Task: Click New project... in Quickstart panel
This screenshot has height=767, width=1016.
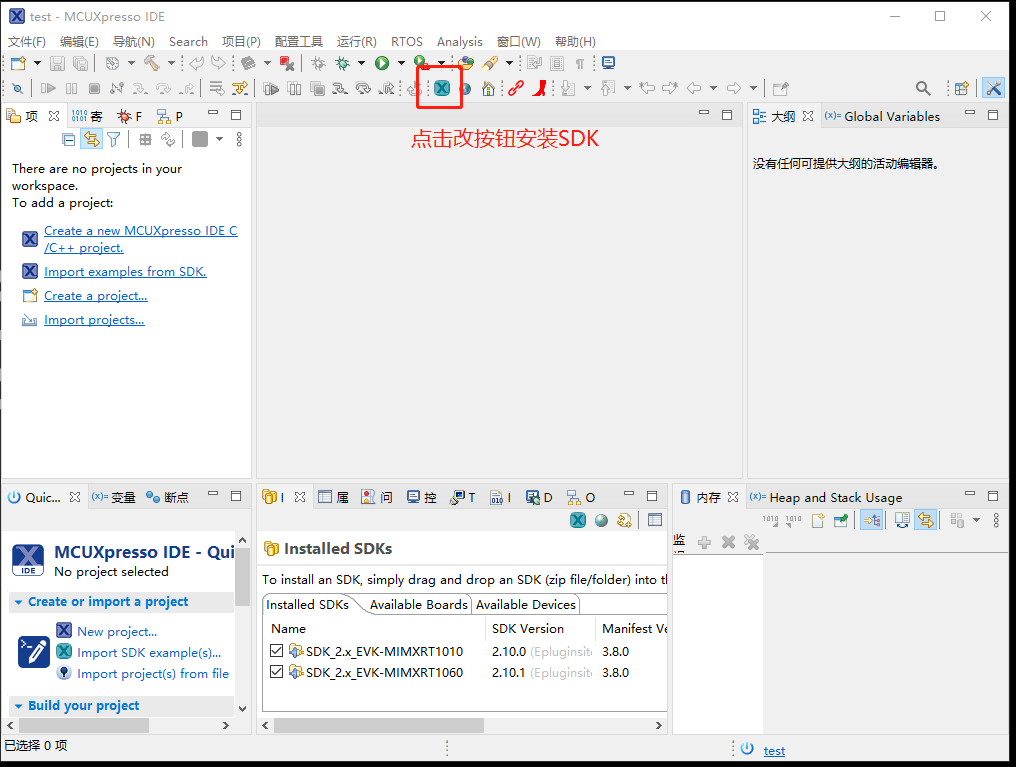Action: (117, 631)
